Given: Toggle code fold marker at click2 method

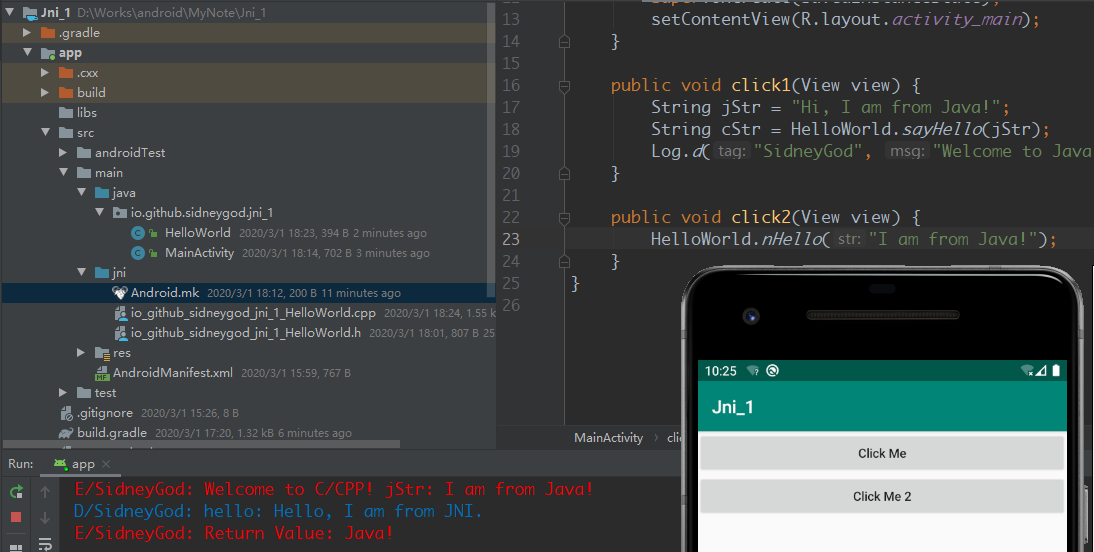Looking at the screenshot, I should 564,218.
